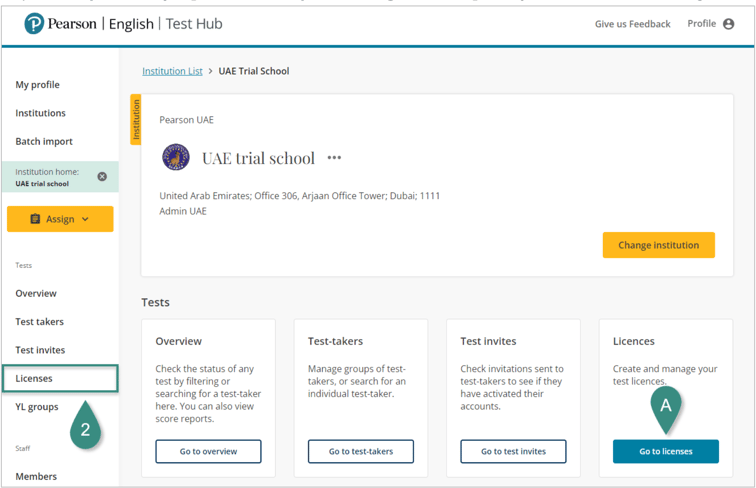
Task: Select Test takers in the sidebar
Action: point(39,322)
